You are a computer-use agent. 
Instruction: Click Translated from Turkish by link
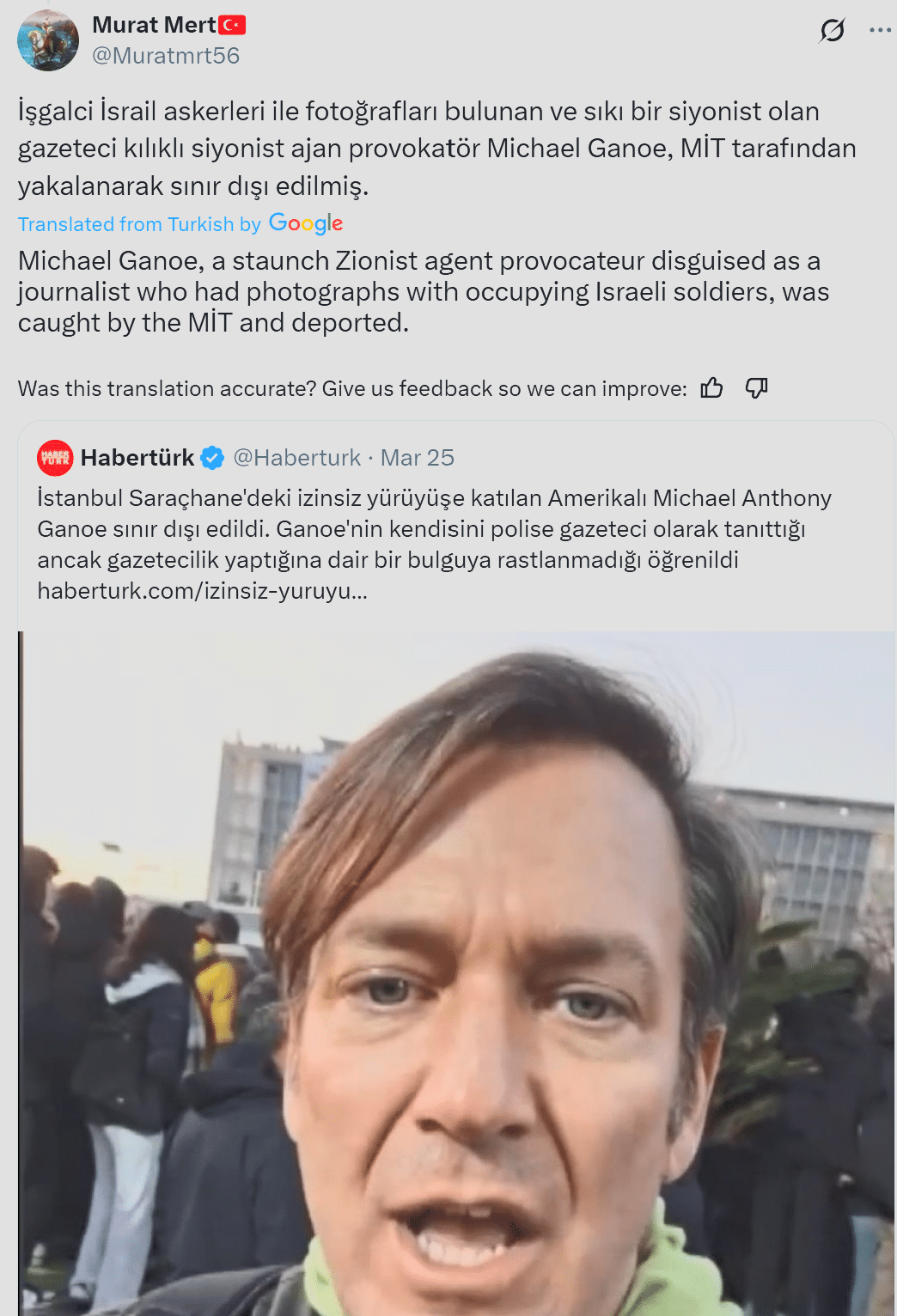(139, 224)
